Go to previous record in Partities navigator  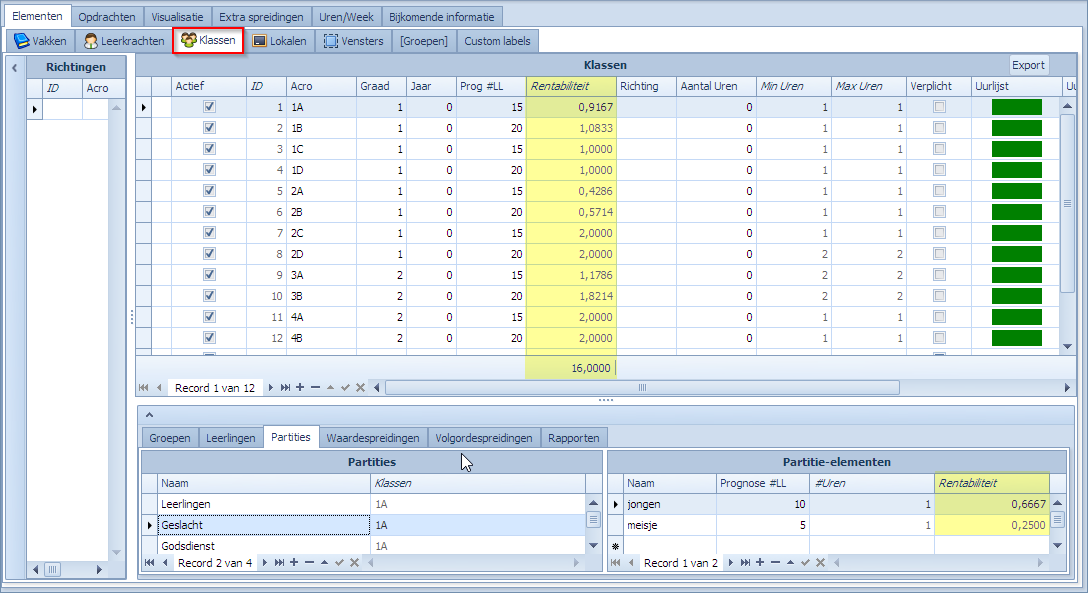coord(164,562)
